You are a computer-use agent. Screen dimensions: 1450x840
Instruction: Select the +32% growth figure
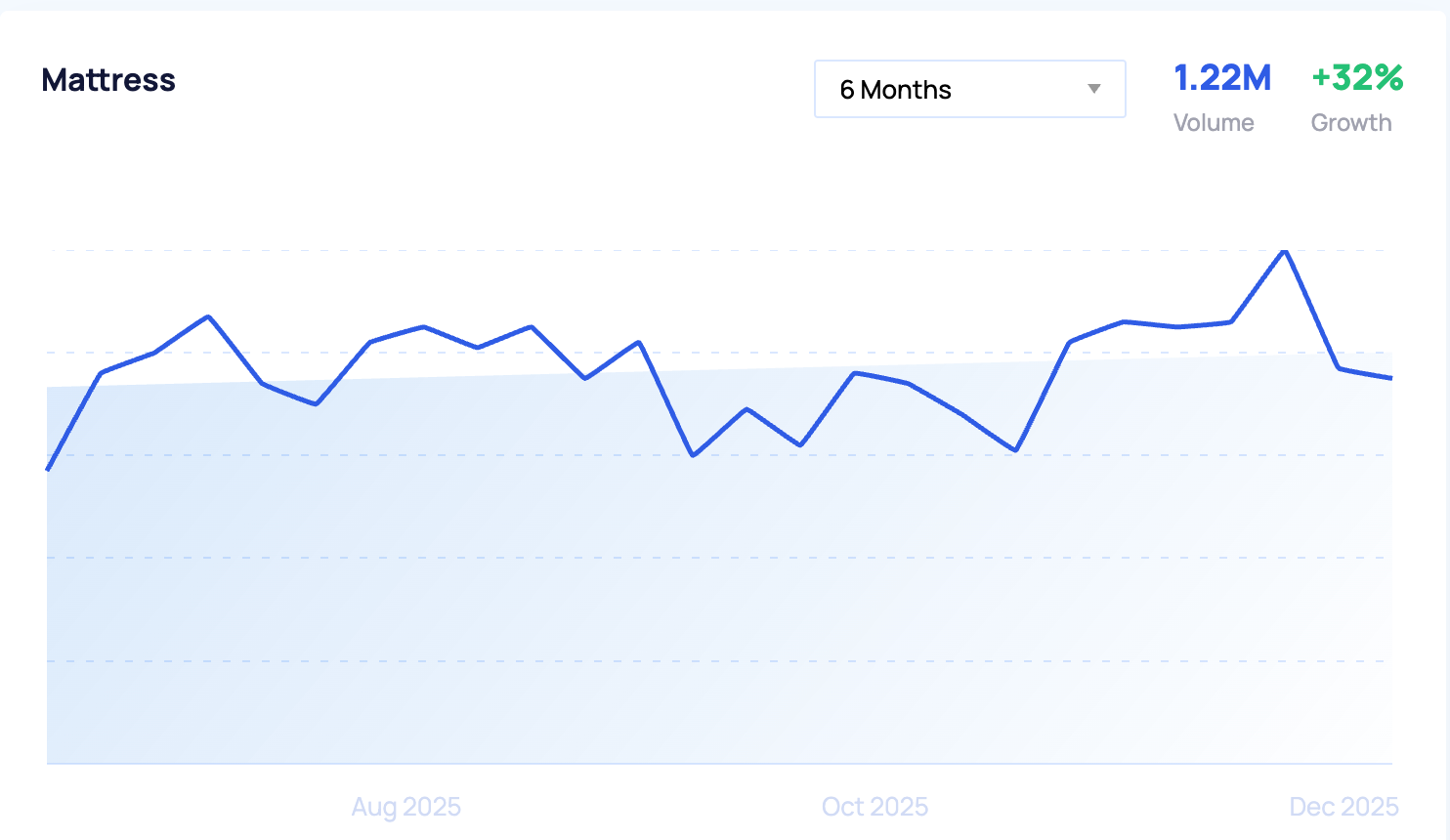pyautogui.click(x=1357, y=78)
